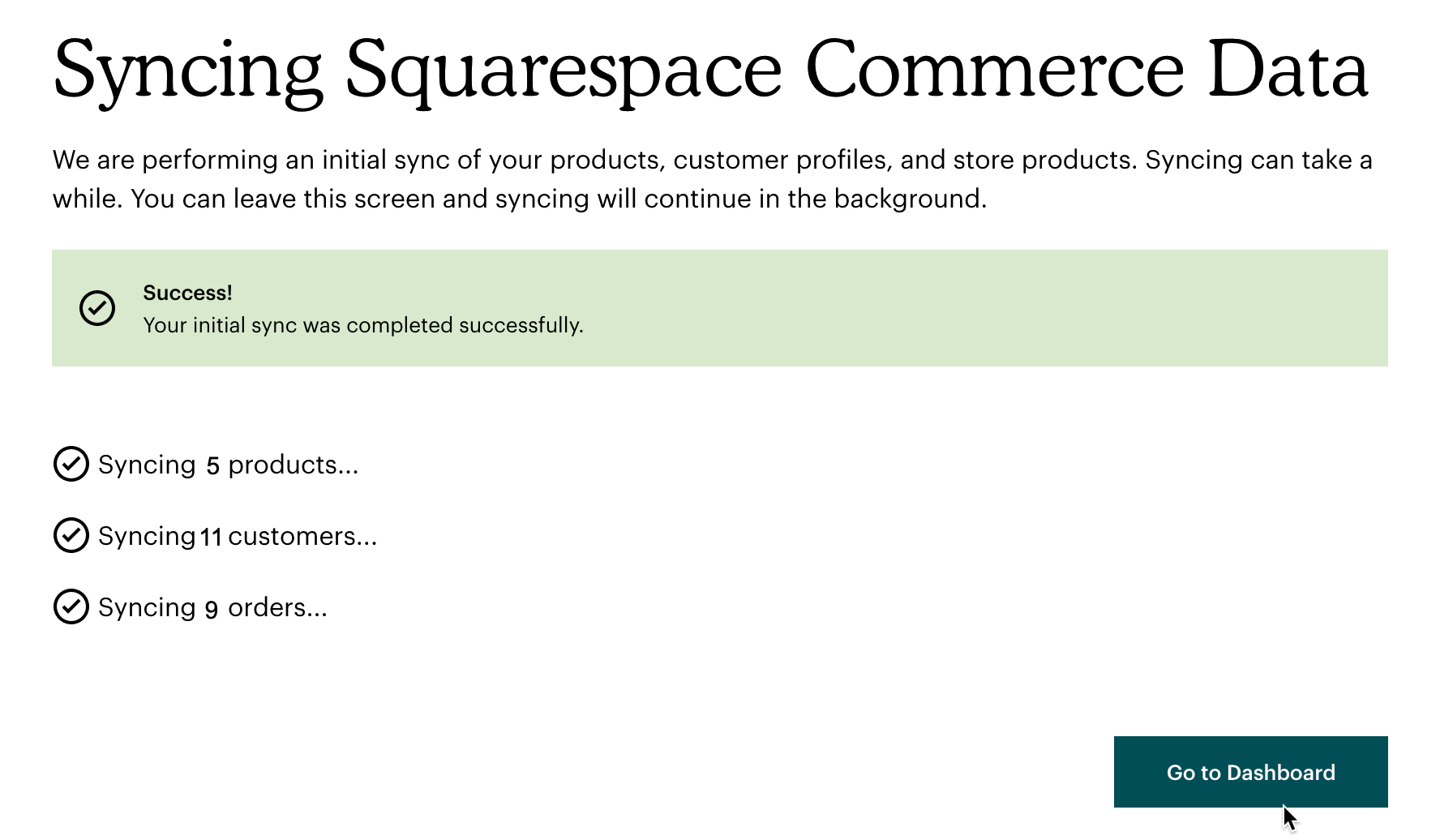
Task: Click the word "Data" in the heading
Action: click(1288, 70)
